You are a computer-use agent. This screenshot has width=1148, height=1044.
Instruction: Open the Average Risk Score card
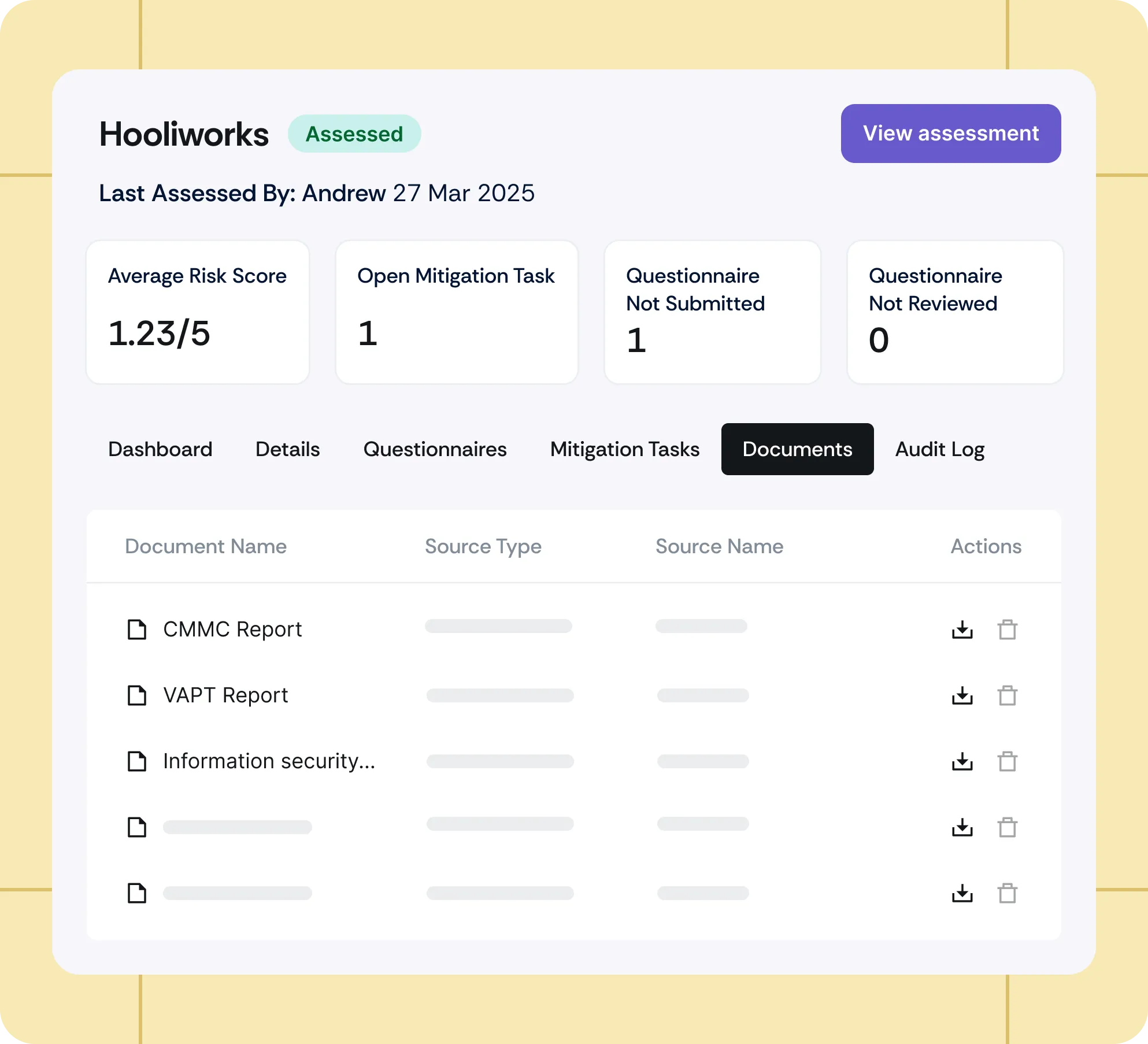[x=198, y=312]
